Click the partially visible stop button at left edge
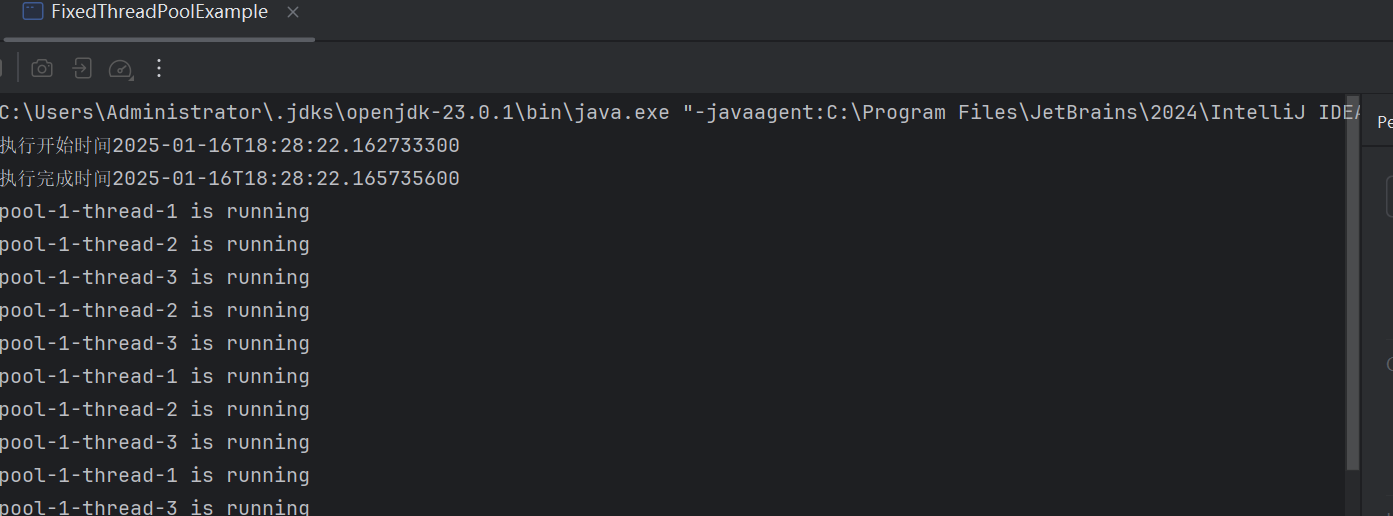 [x=1, y=68]
